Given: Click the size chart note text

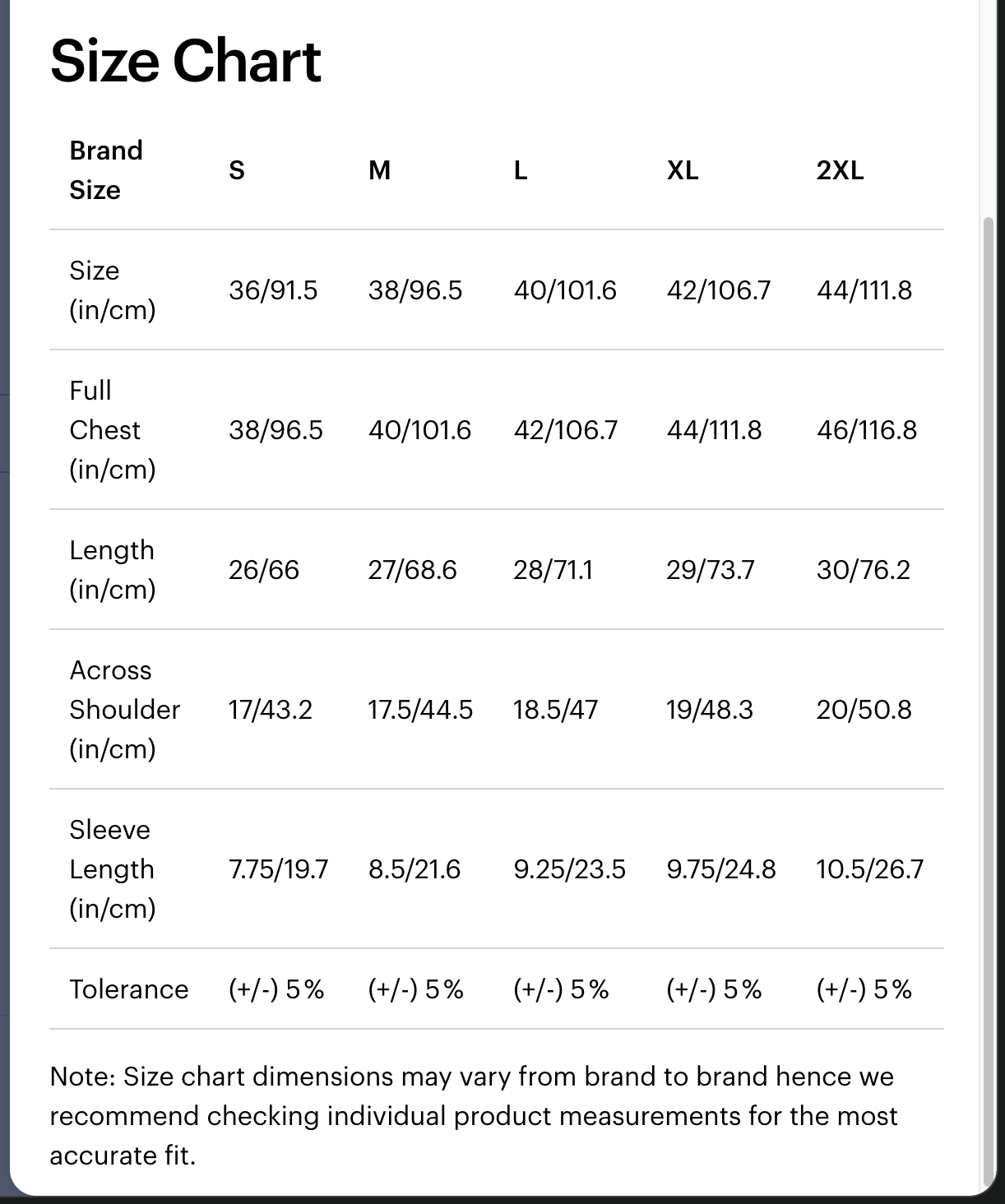Looking at the screenshot, I should point(473,1115).
